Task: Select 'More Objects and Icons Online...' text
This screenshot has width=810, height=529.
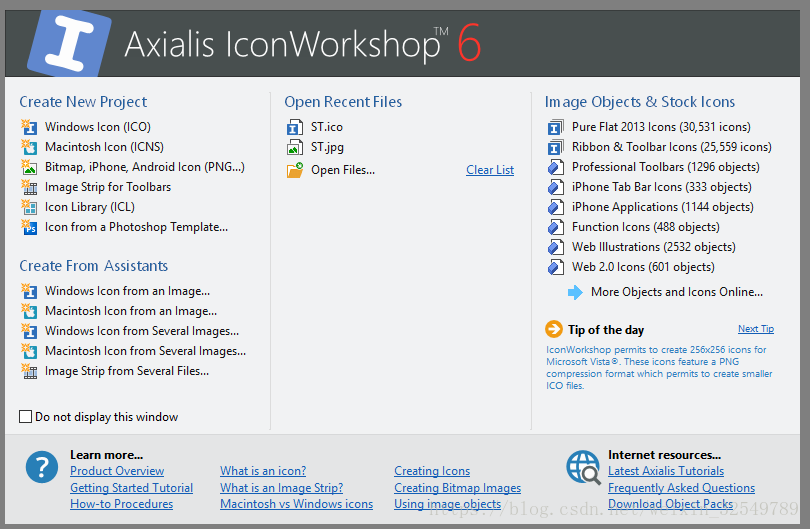Action: (x=677, y=292)
